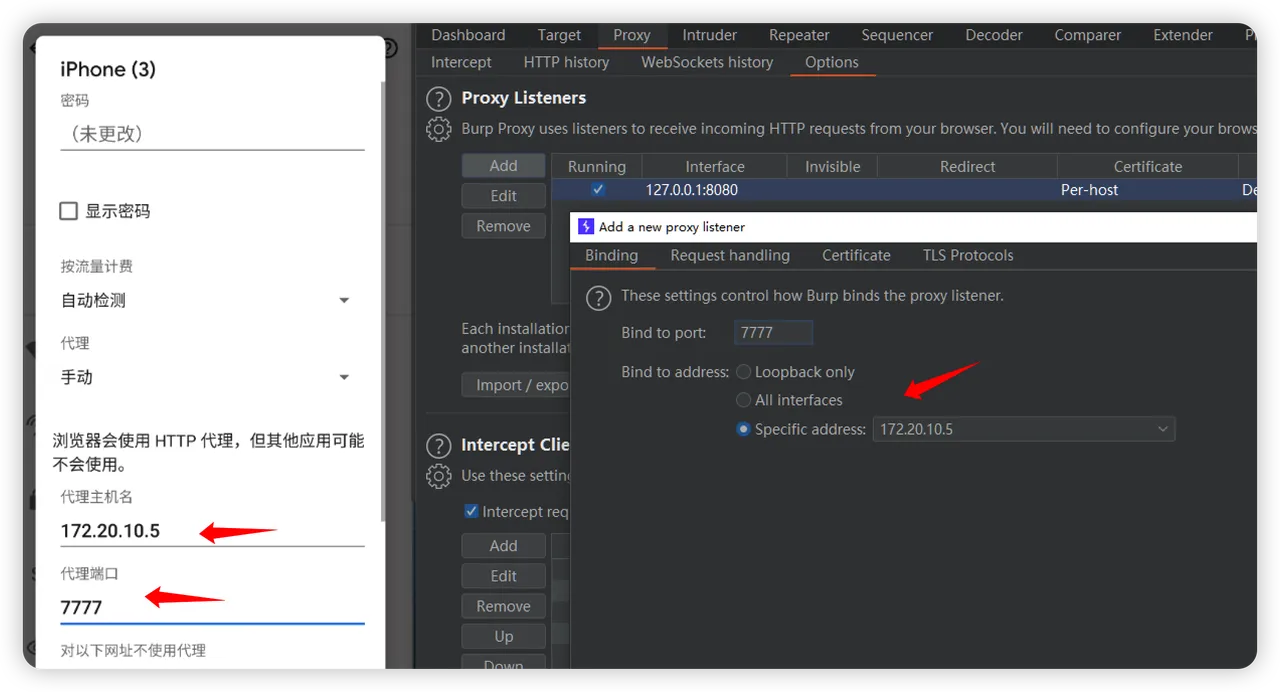Select the All interfaces radio option
This screenshot has height=692, width=1280.
tap(743, 400)
